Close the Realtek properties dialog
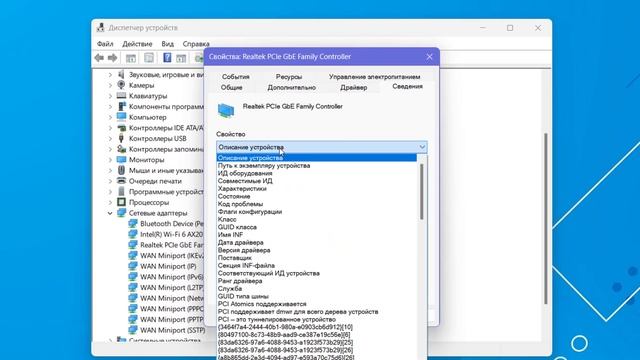Image resolution: width=640 pixels, height=360 pixels. pyautogui.click(x=429, y=57)
